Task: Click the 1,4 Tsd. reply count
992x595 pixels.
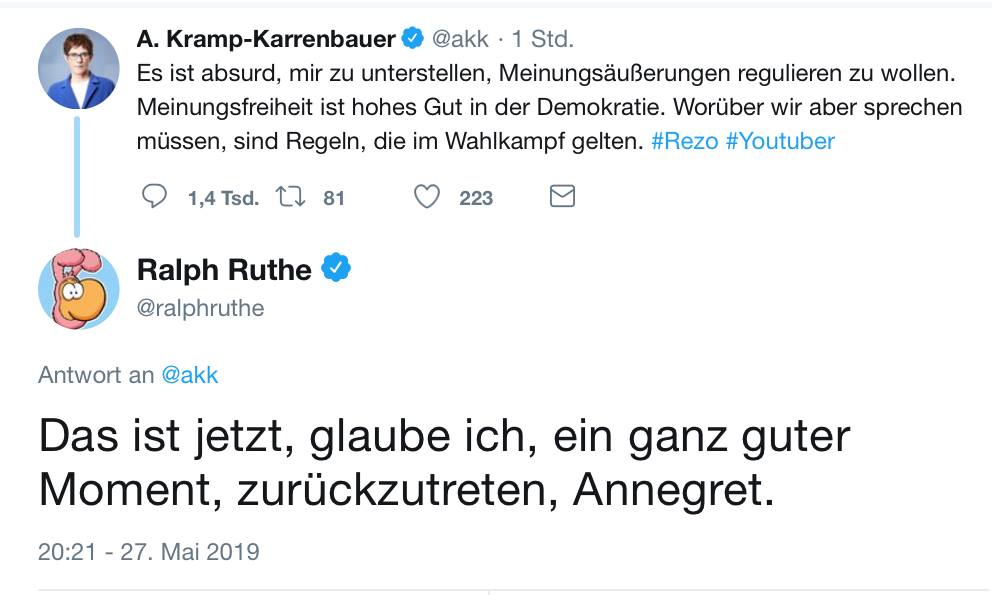Action: [x=222, y=198]
